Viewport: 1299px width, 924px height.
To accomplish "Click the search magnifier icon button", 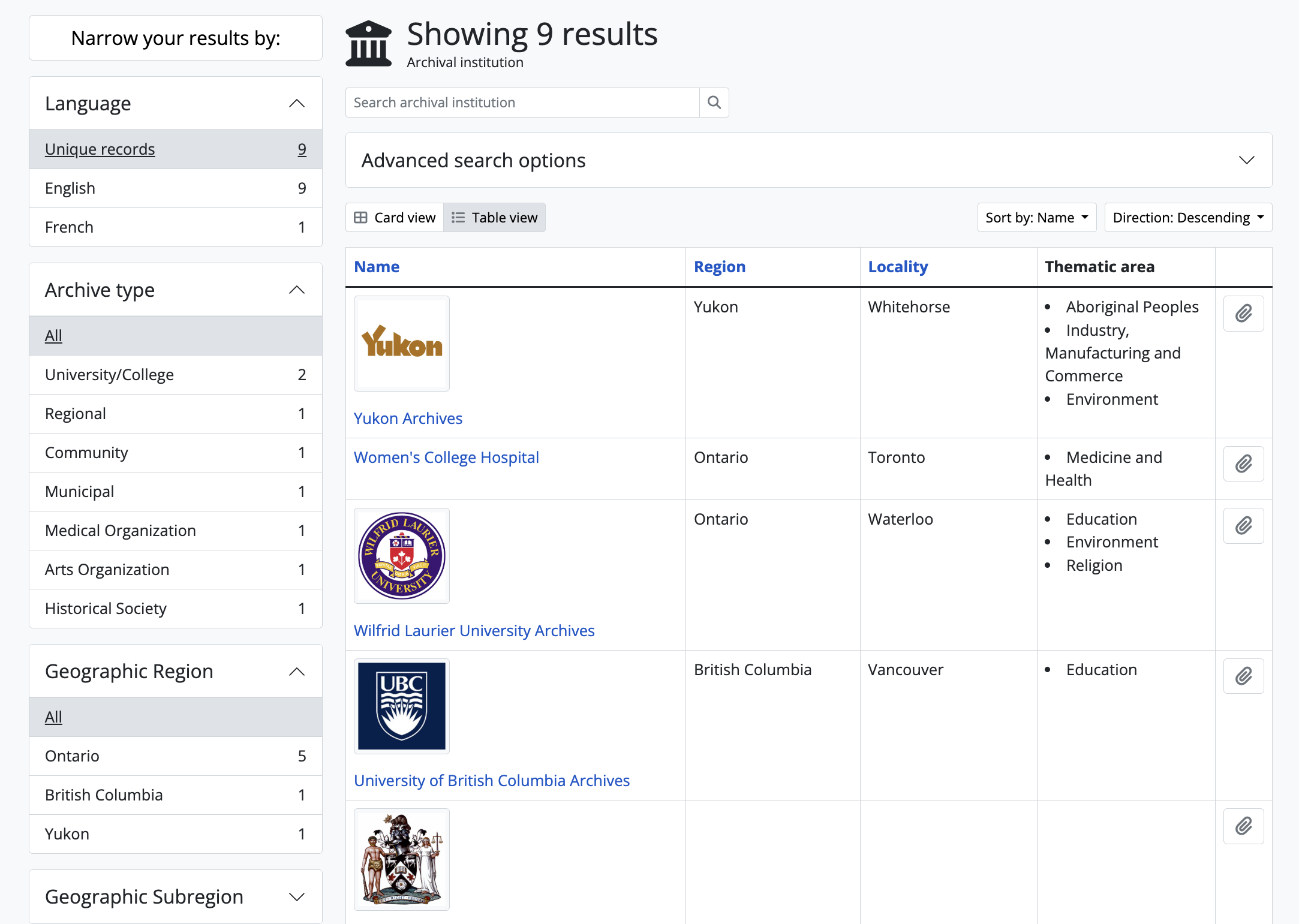I will (714, 103).
